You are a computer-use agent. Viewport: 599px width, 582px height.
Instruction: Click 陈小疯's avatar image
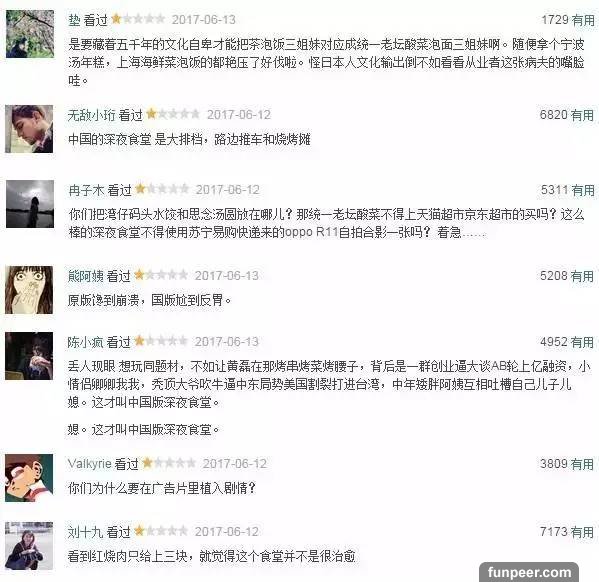click(x=29, y=356)
